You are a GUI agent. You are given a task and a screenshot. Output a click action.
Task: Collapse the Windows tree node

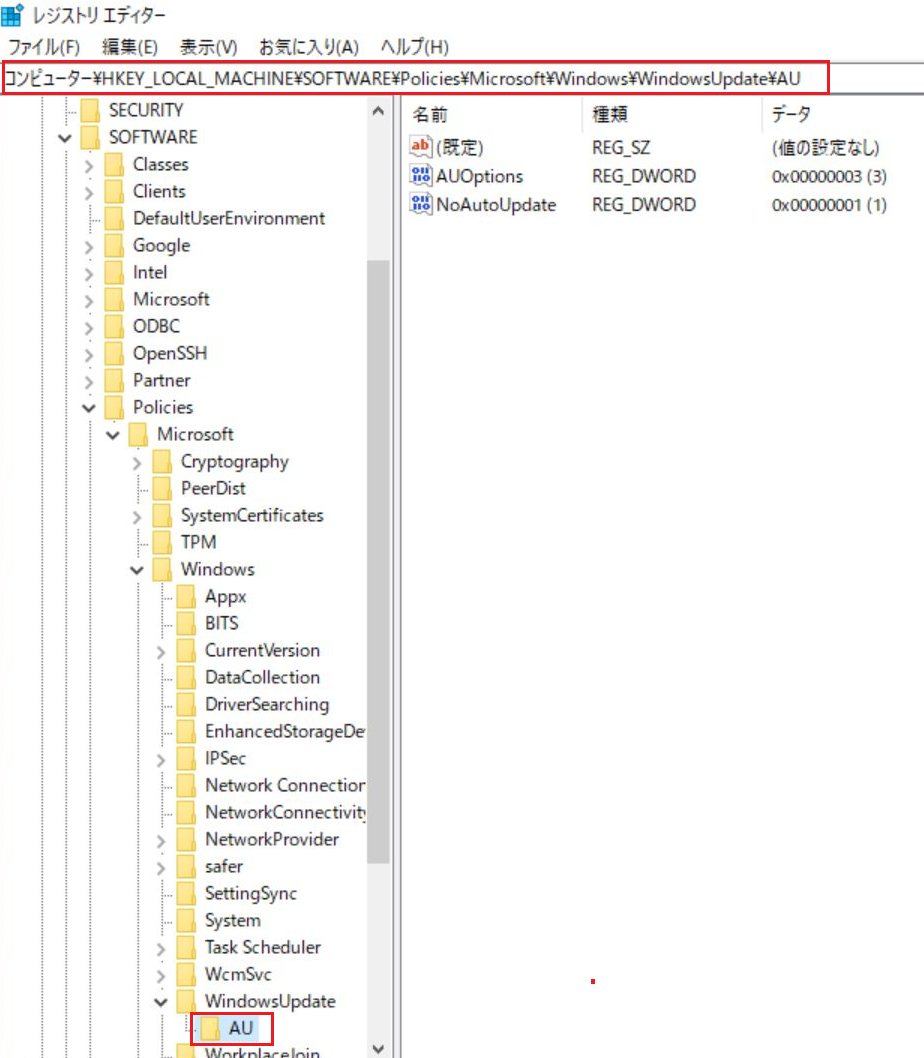[137, 569]
